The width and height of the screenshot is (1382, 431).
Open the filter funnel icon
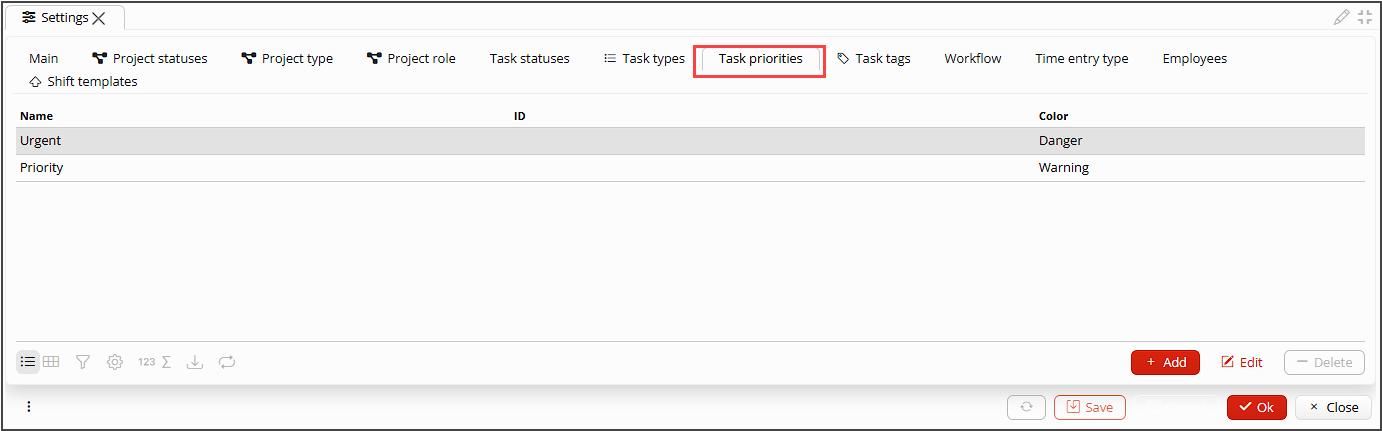(83, 362)
